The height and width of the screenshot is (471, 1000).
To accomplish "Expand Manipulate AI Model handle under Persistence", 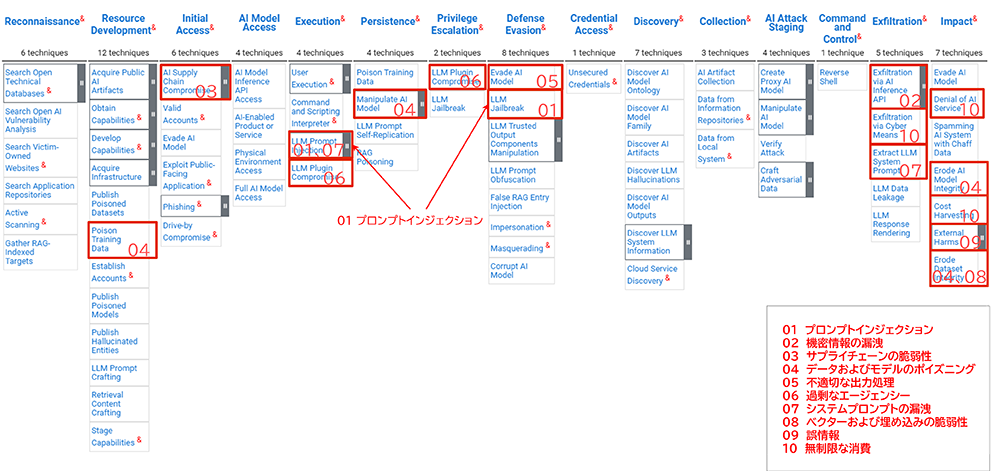I will (422, 104).
